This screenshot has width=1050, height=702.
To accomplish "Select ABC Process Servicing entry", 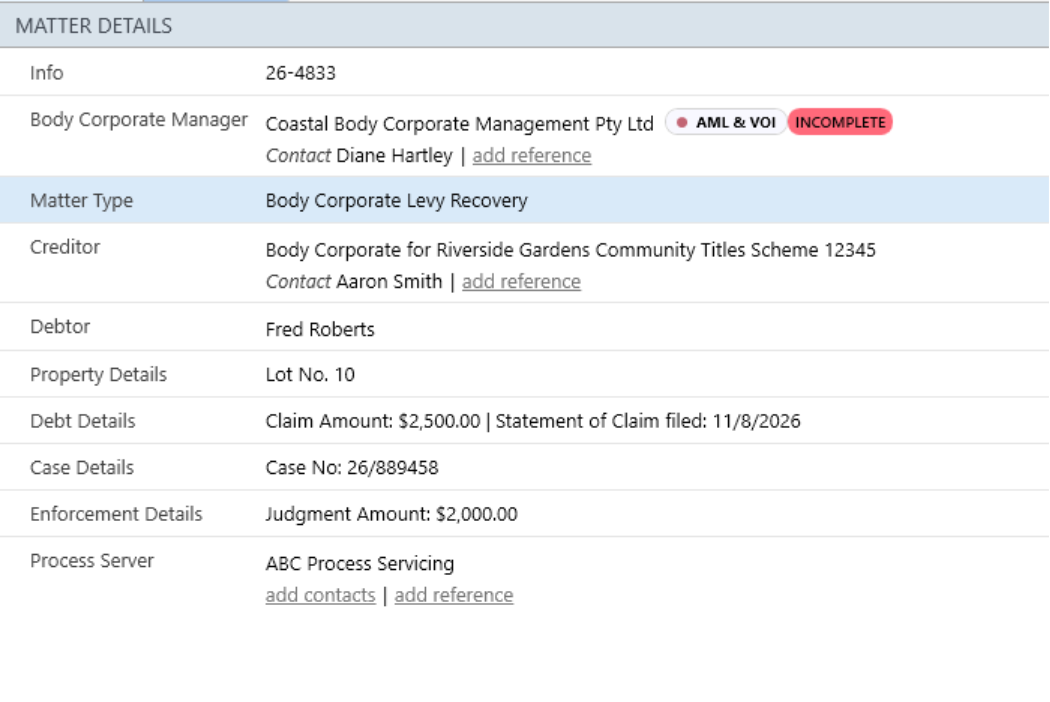I will pos(360,564).
